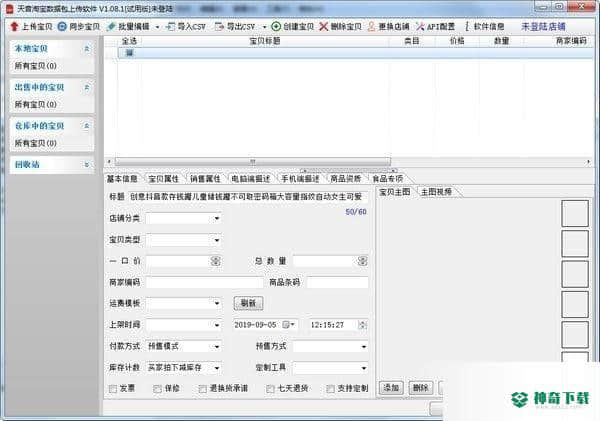The height and width of the screenshot is (421, 600).
Task: Switch to the 手机端描述 tab
Action: (300, 179)
